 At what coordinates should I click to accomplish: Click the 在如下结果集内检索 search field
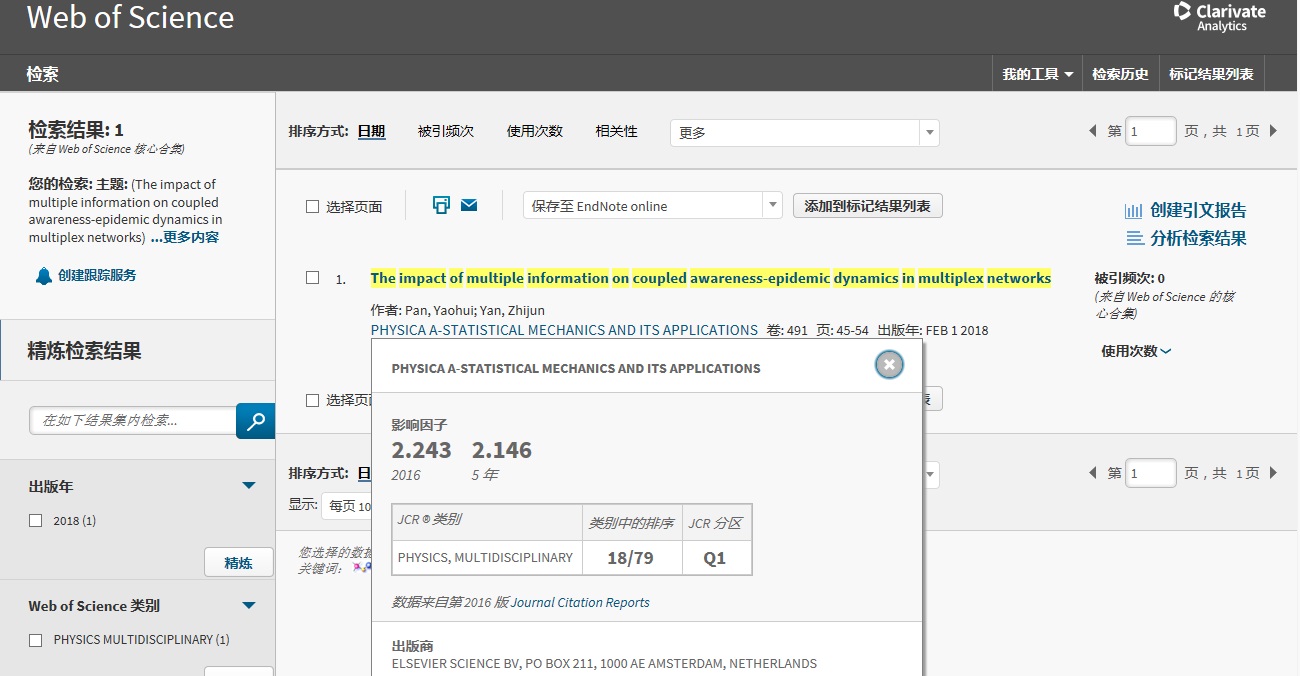click(133, 421)
